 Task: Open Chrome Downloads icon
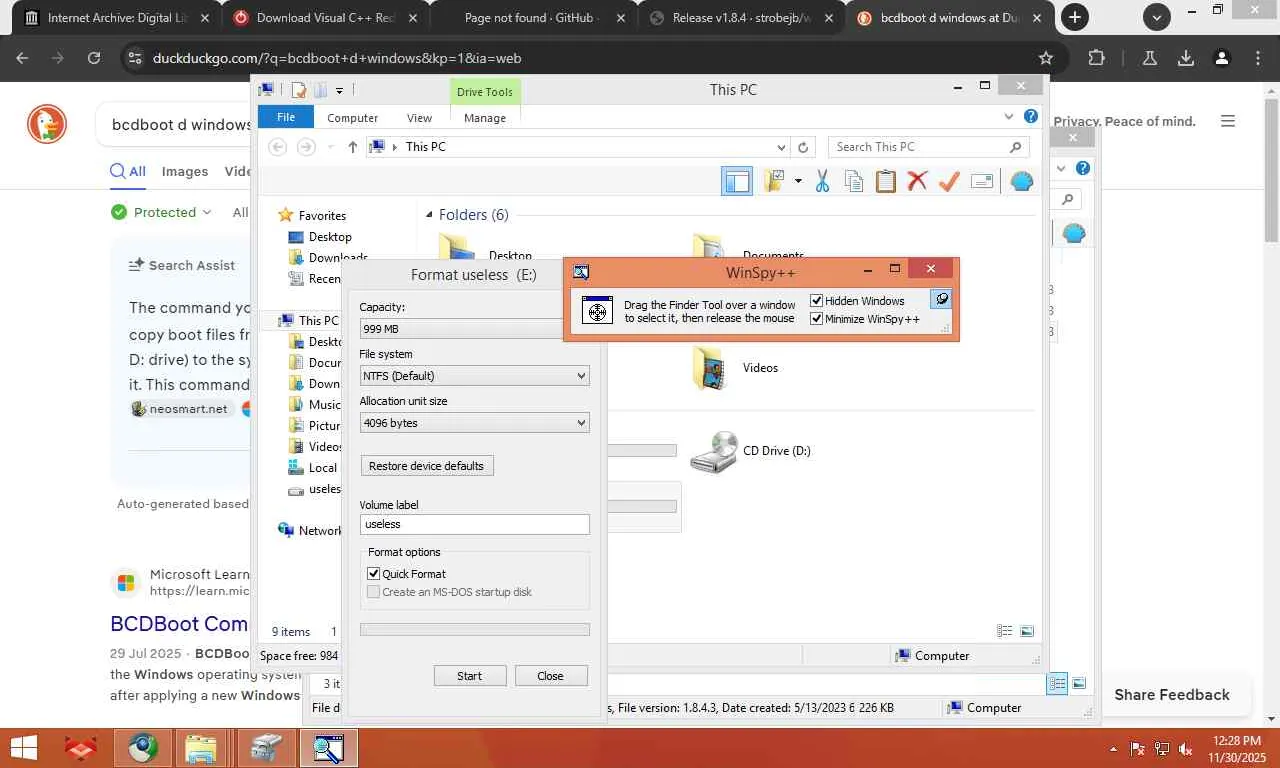tap(1186, 58)
